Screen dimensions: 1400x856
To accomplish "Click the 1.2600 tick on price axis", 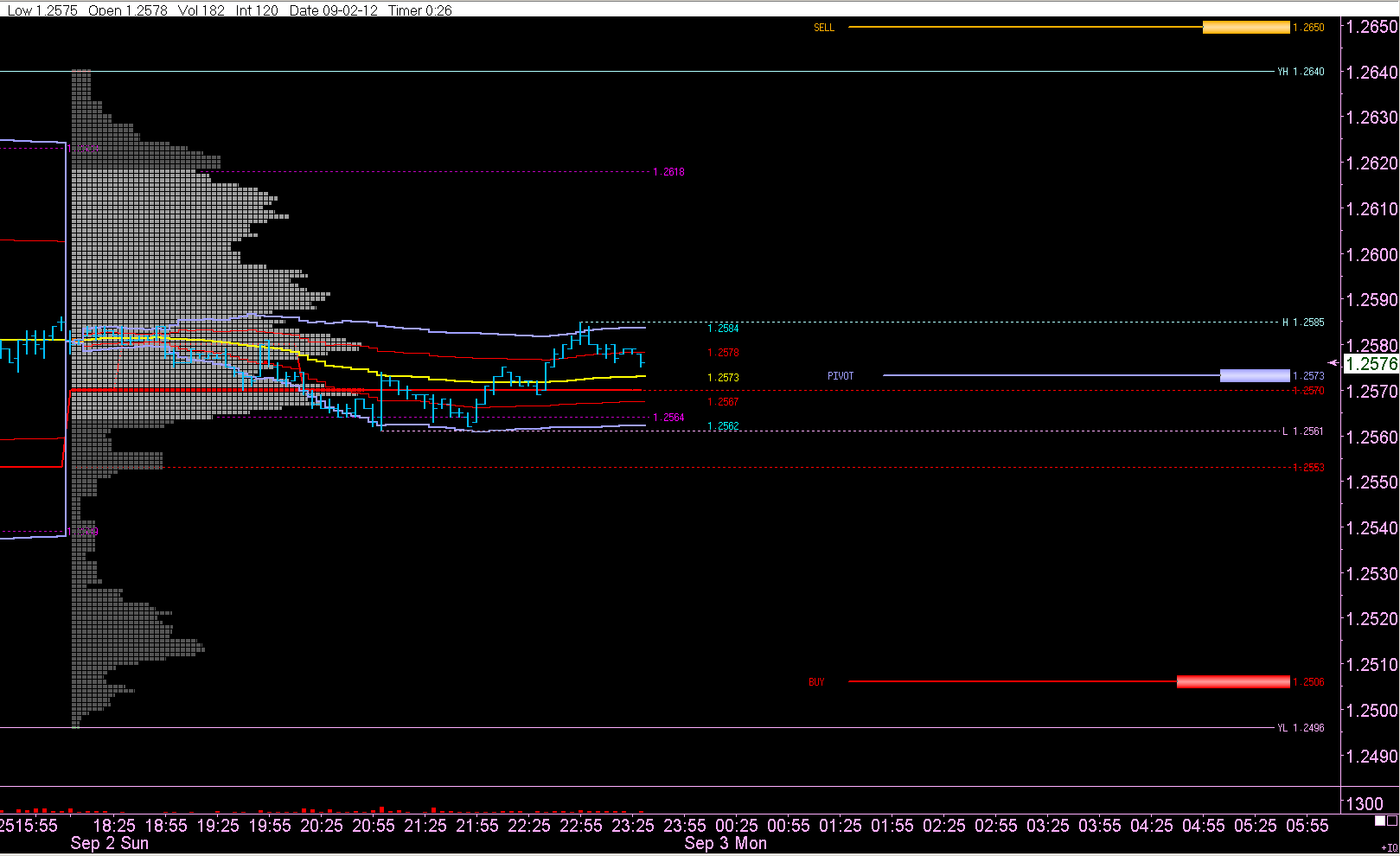I will (x=1372, y=254).
